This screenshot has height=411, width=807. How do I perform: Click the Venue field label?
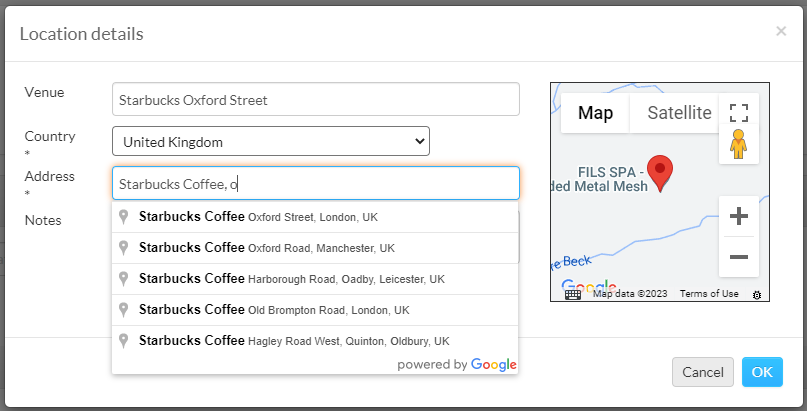tap(44, 93)
